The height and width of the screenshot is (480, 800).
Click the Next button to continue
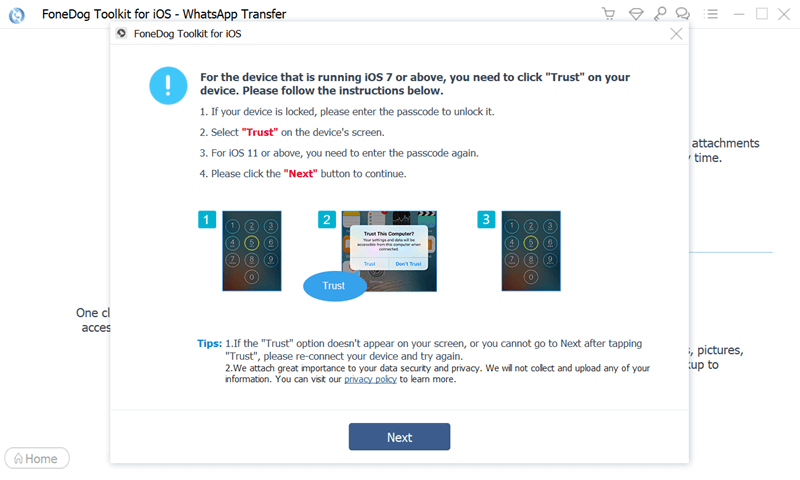coord(399,437)
